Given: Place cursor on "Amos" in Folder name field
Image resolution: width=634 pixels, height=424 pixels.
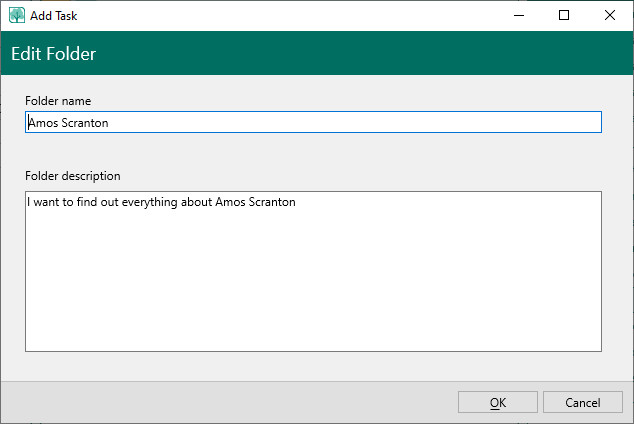Looking at the screenshot, I should 42,122.
